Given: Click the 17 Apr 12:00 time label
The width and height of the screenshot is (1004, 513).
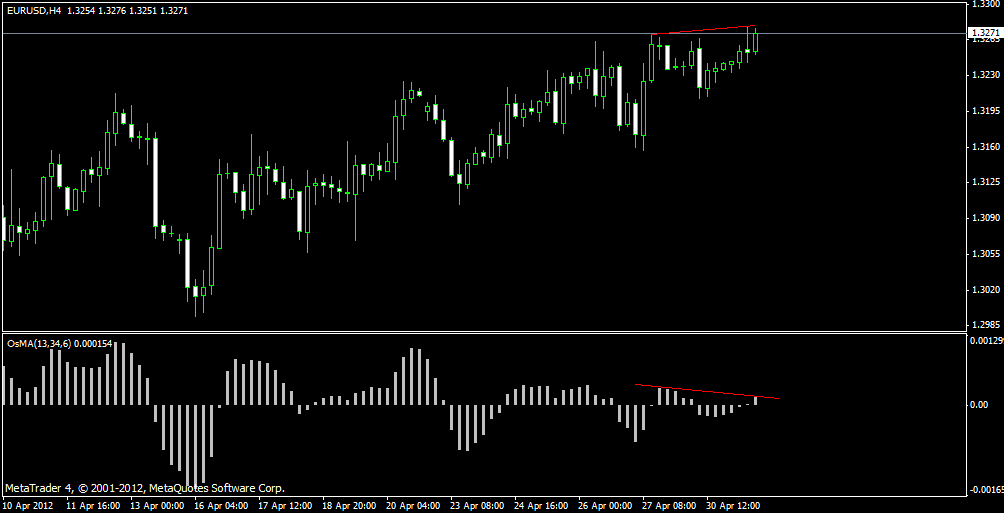Looking at the screenshot, I should click(x=284, y=505).
